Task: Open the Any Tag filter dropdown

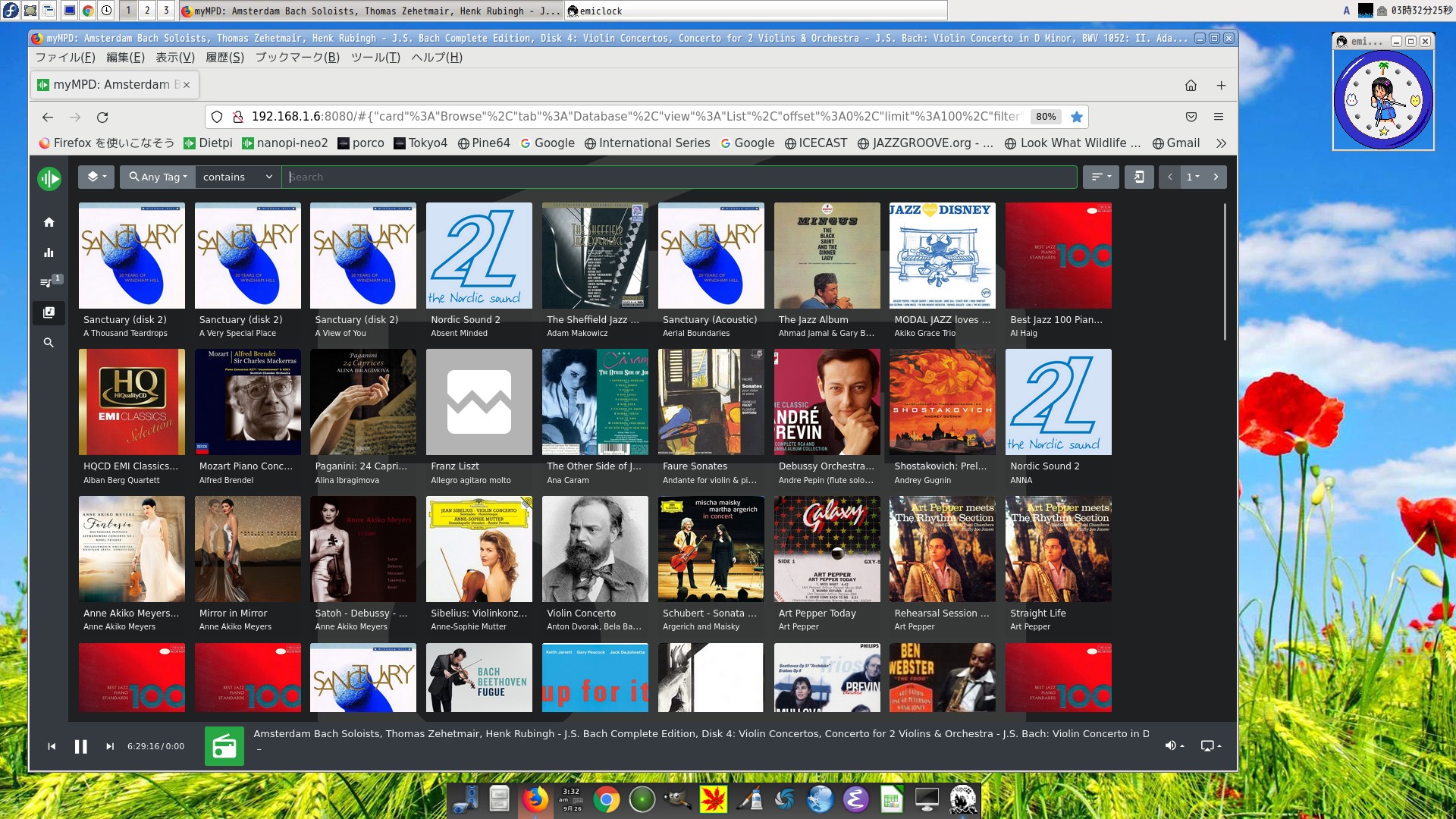Action: coord(158,177)
